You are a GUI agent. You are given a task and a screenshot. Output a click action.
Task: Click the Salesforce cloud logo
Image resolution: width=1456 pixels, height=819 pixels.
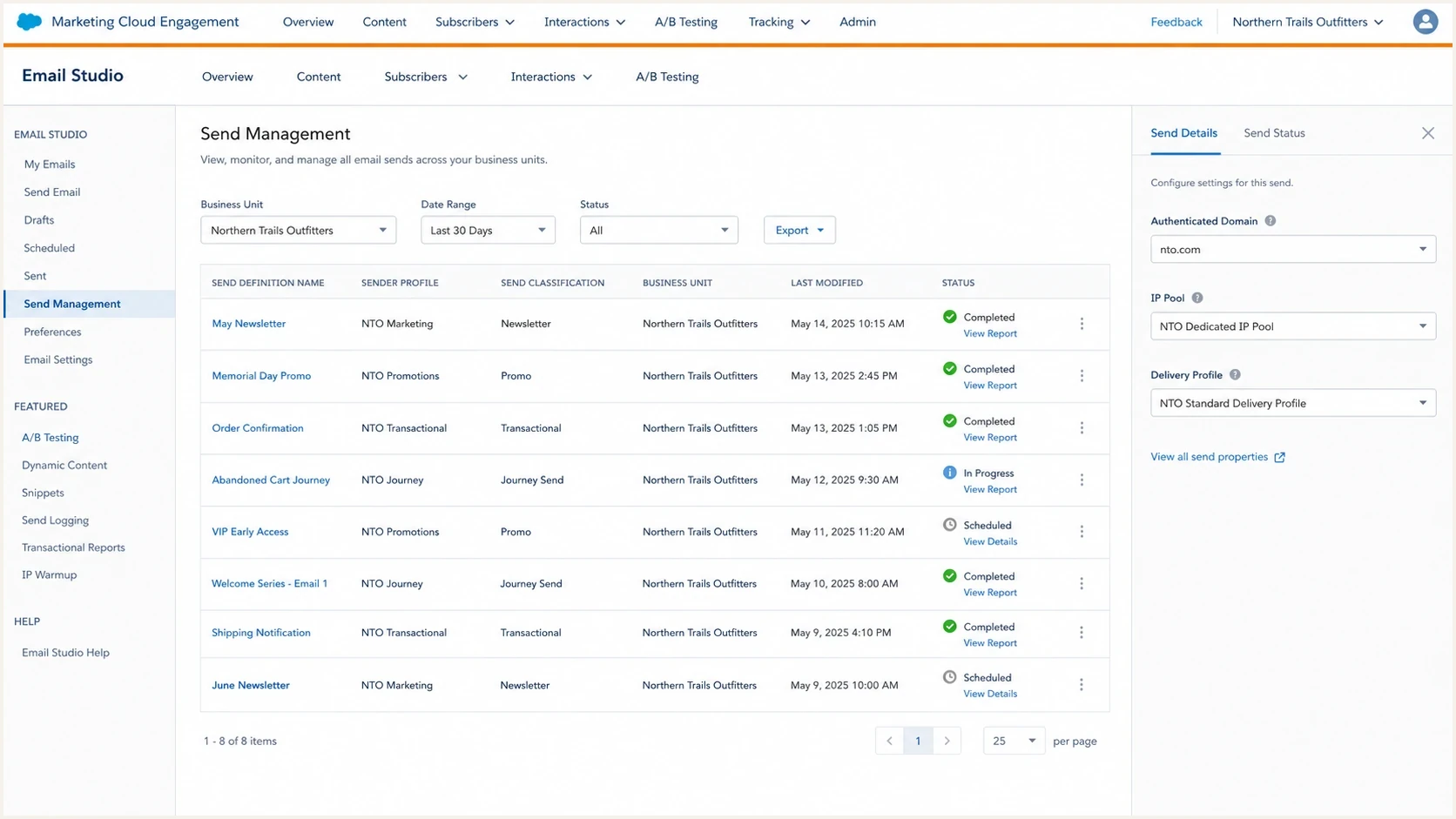(29, 22)
